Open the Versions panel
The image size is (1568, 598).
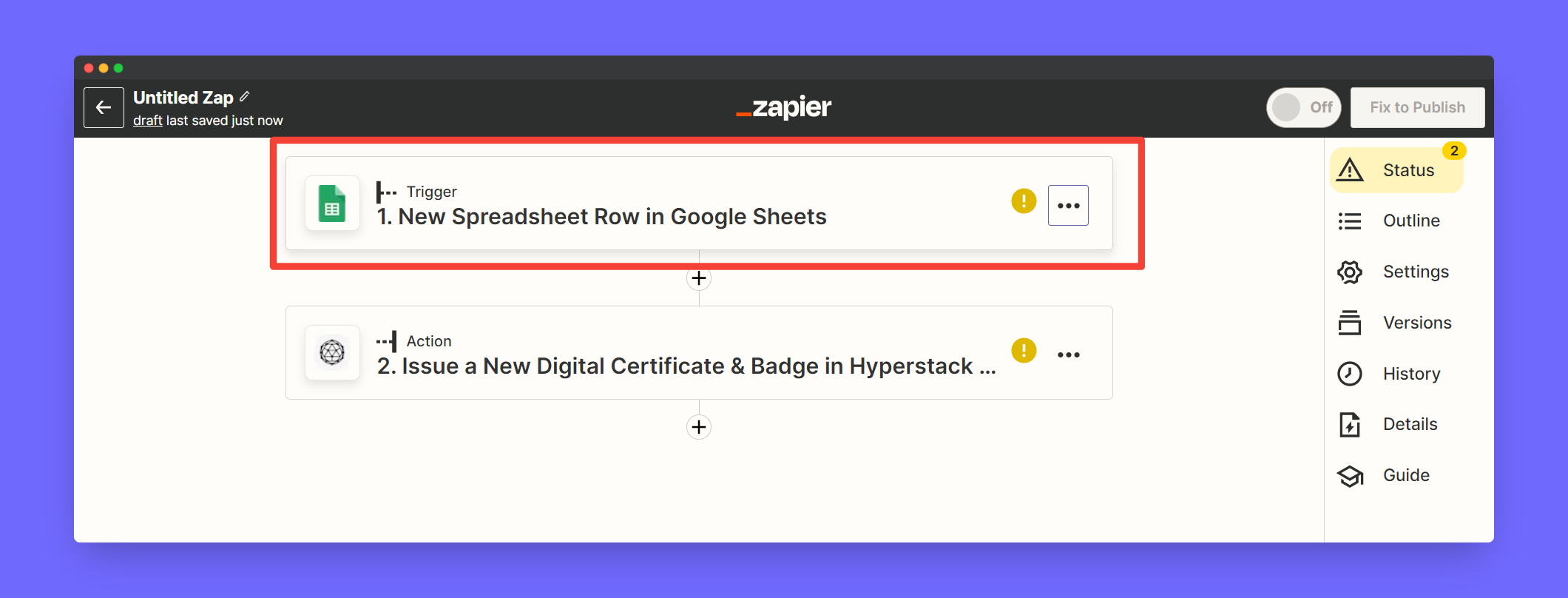point(1416,323)
